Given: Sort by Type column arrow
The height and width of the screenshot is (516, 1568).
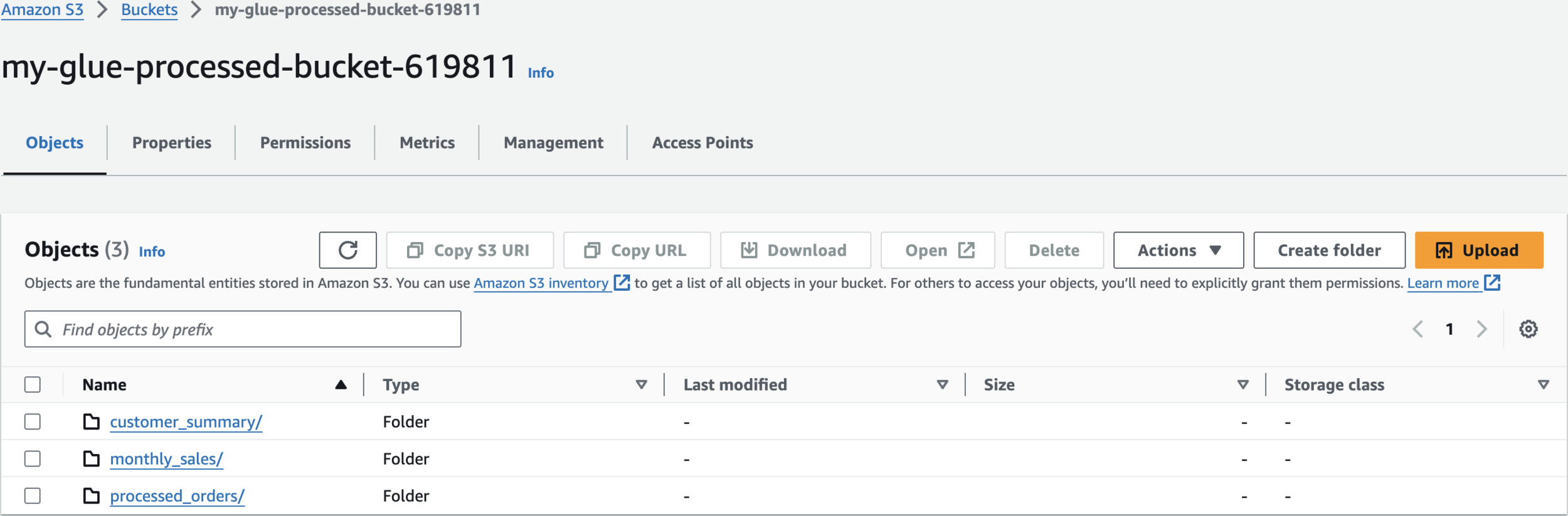Looking at the screenshot, I should pos(641,385).
